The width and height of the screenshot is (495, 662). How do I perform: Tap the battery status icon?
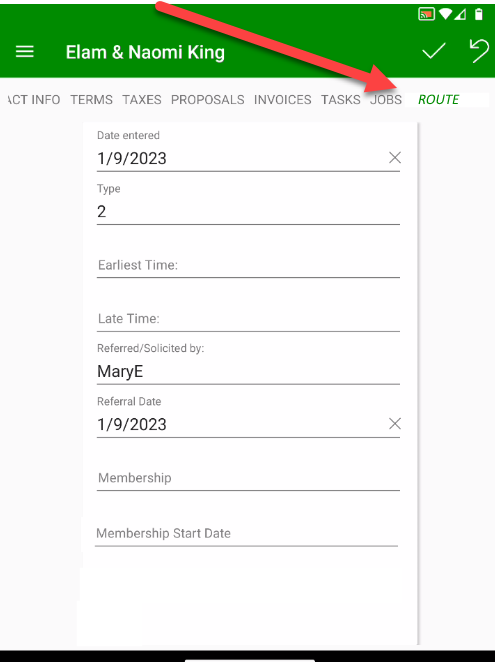478,14
